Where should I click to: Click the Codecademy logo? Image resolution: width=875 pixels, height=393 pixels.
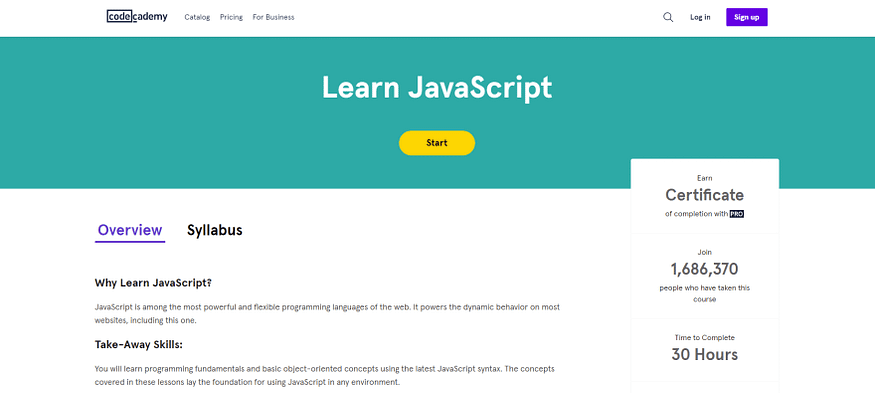[x=137, y=17]
